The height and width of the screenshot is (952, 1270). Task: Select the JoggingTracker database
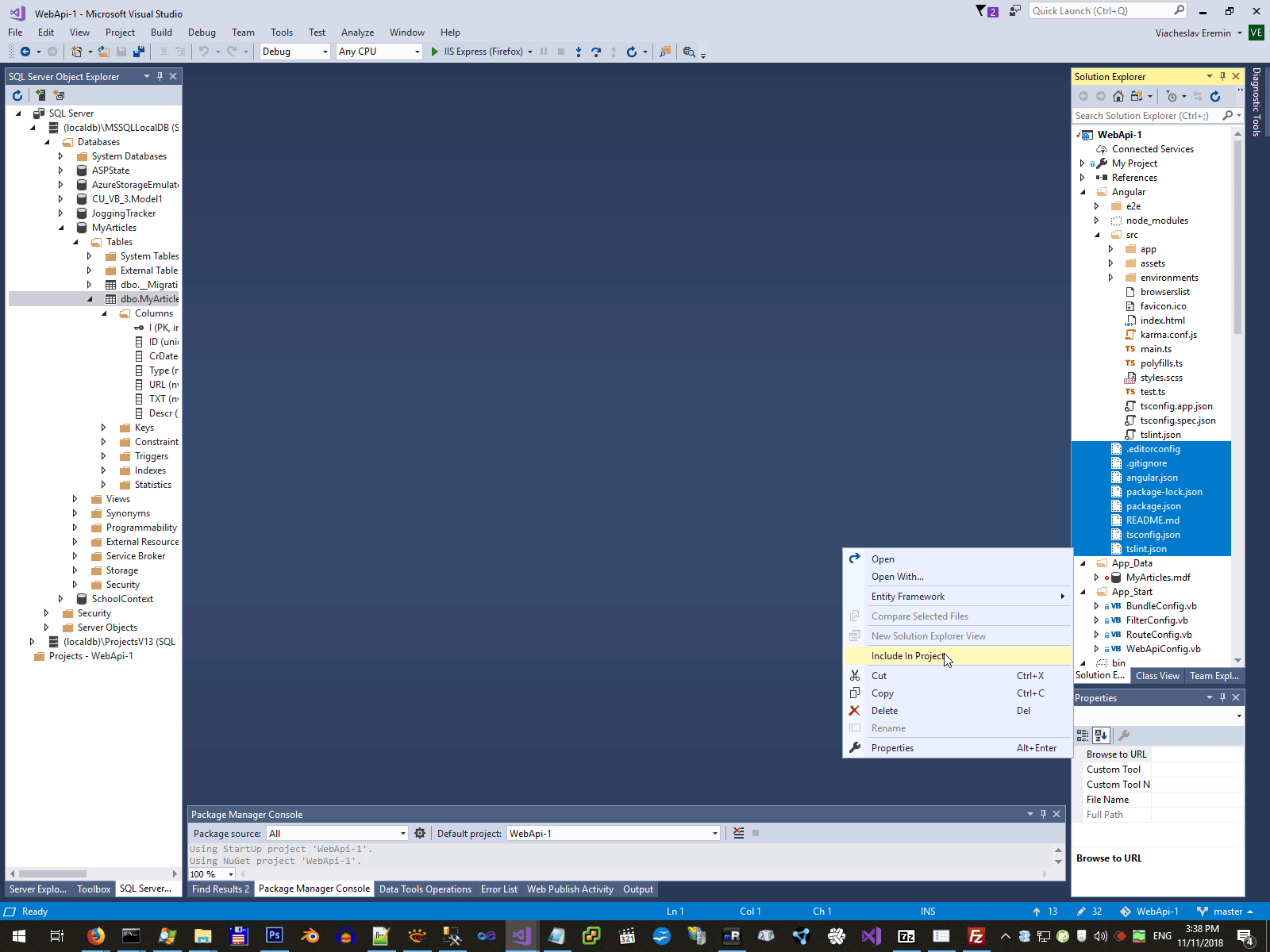point(123,213)
